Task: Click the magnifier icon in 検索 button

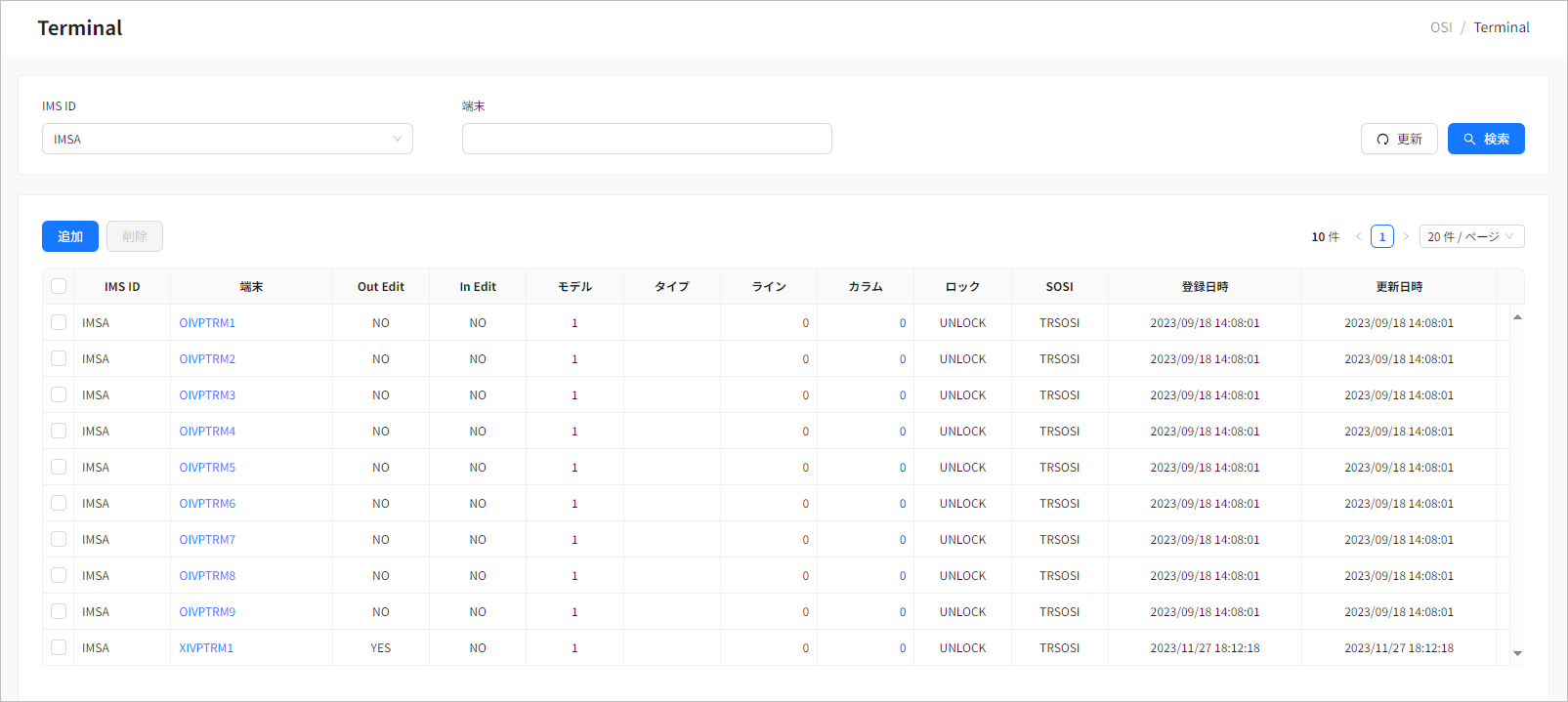Action: [x=1469, y=140]
